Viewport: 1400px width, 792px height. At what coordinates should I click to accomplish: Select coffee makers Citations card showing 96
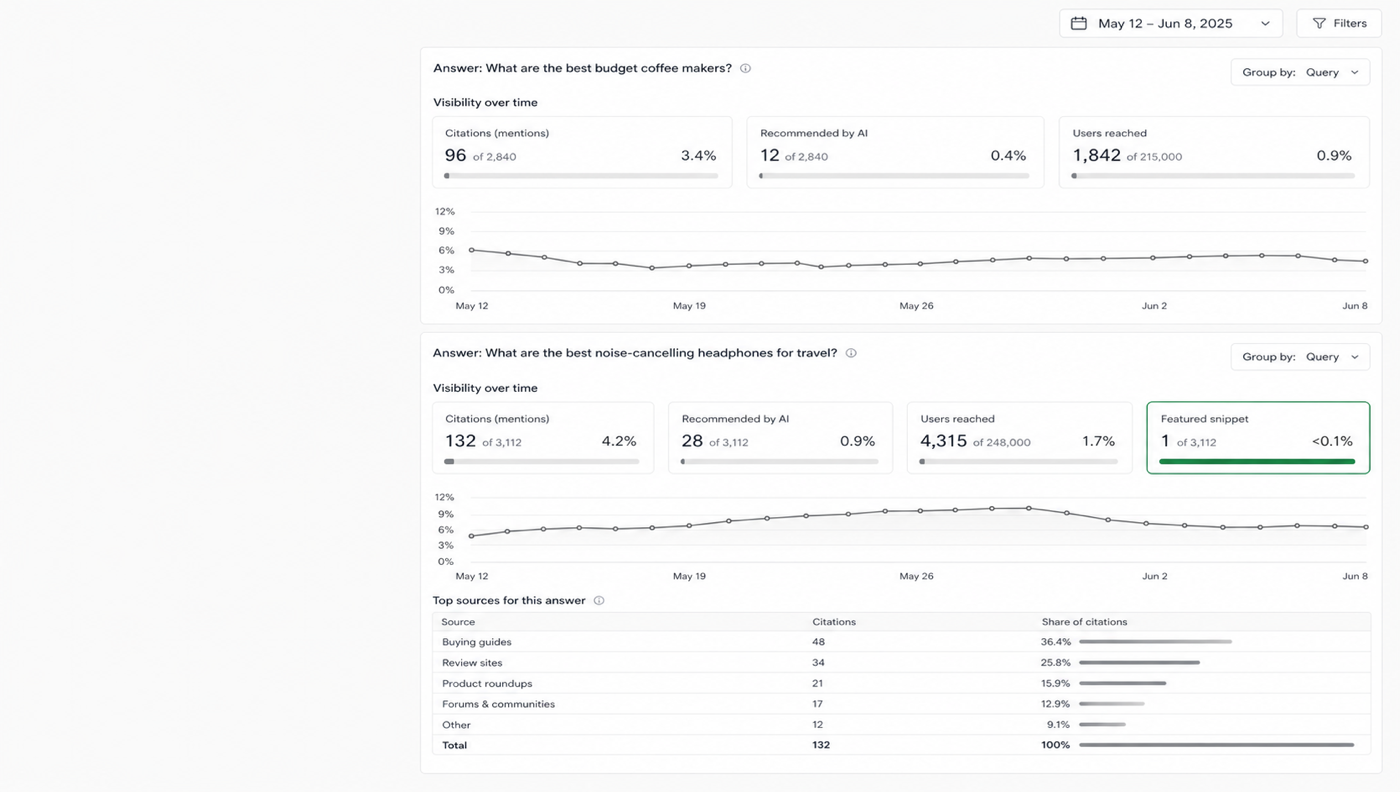pyautogui.click(x=582, y=152)
